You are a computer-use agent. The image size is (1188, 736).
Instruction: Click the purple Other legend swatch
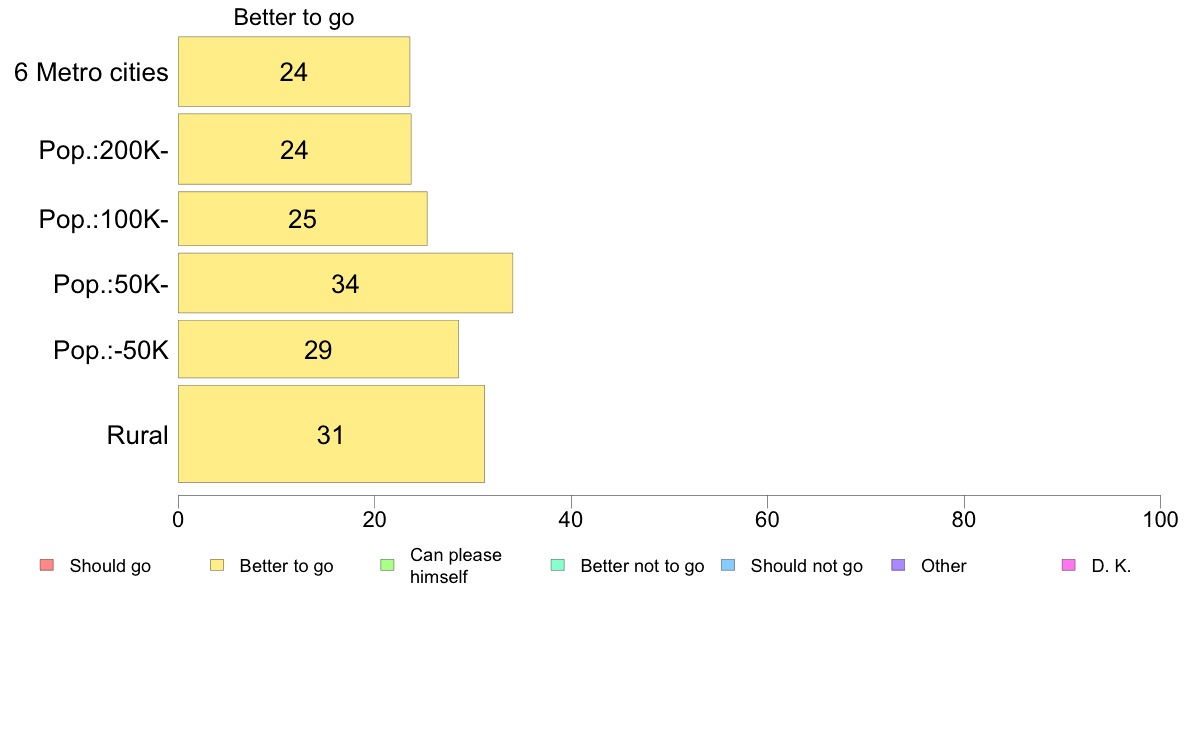(899, 565)
